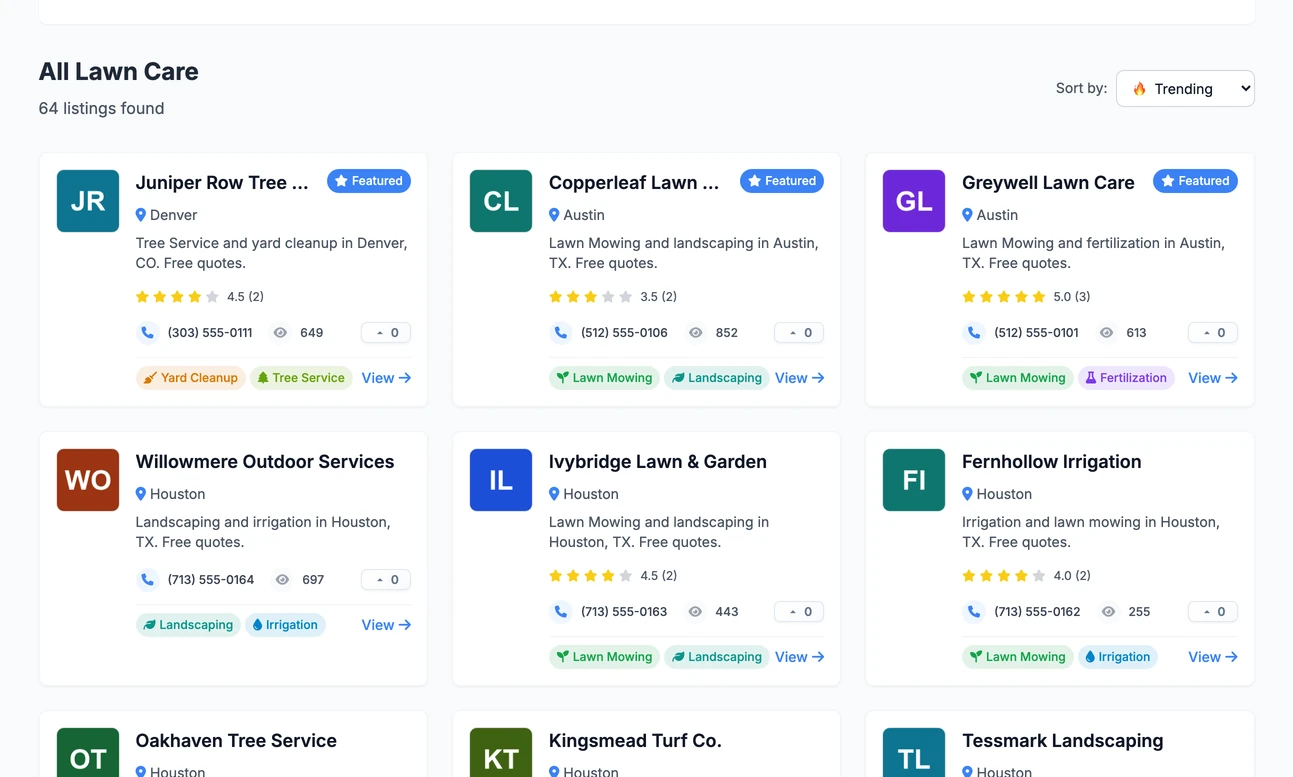Viewport: 1293px width, 777px height.
Task: Click the WO avatar for Willowmere Outdoor
Action: tap(88, 480)
